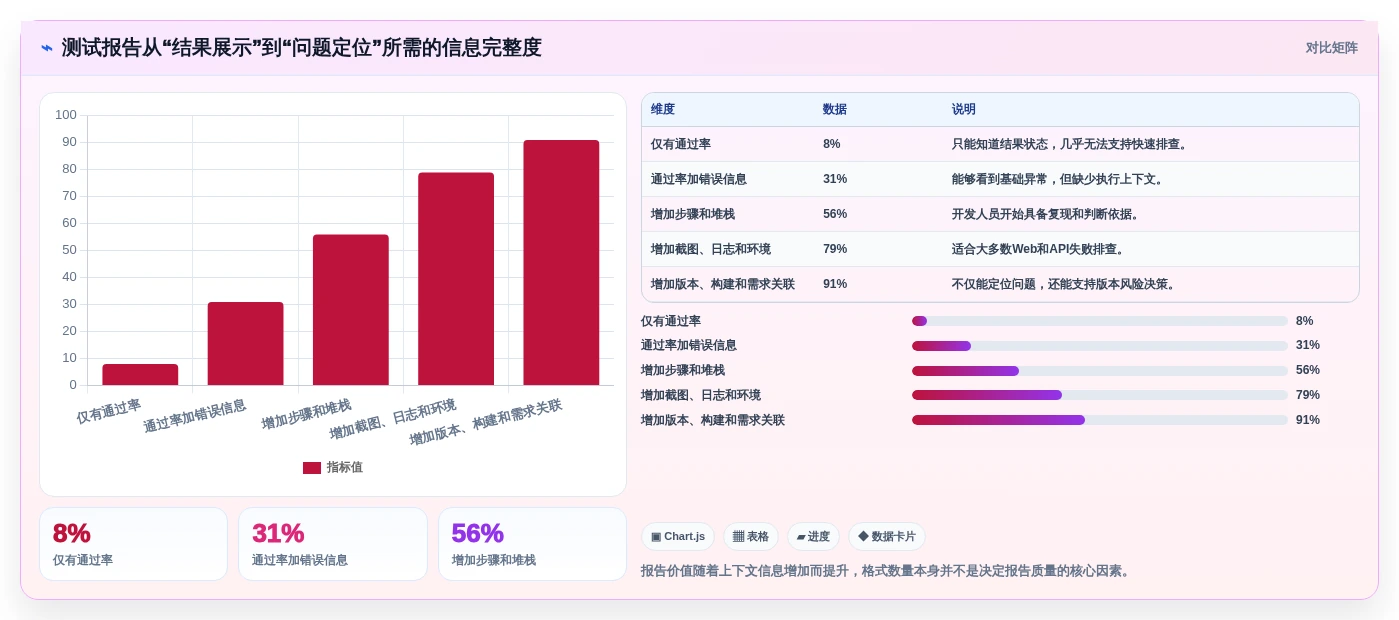Click the 表格 tag chip
The height and width of the screenshot is (620, 1399).
[x=751, y=536]
